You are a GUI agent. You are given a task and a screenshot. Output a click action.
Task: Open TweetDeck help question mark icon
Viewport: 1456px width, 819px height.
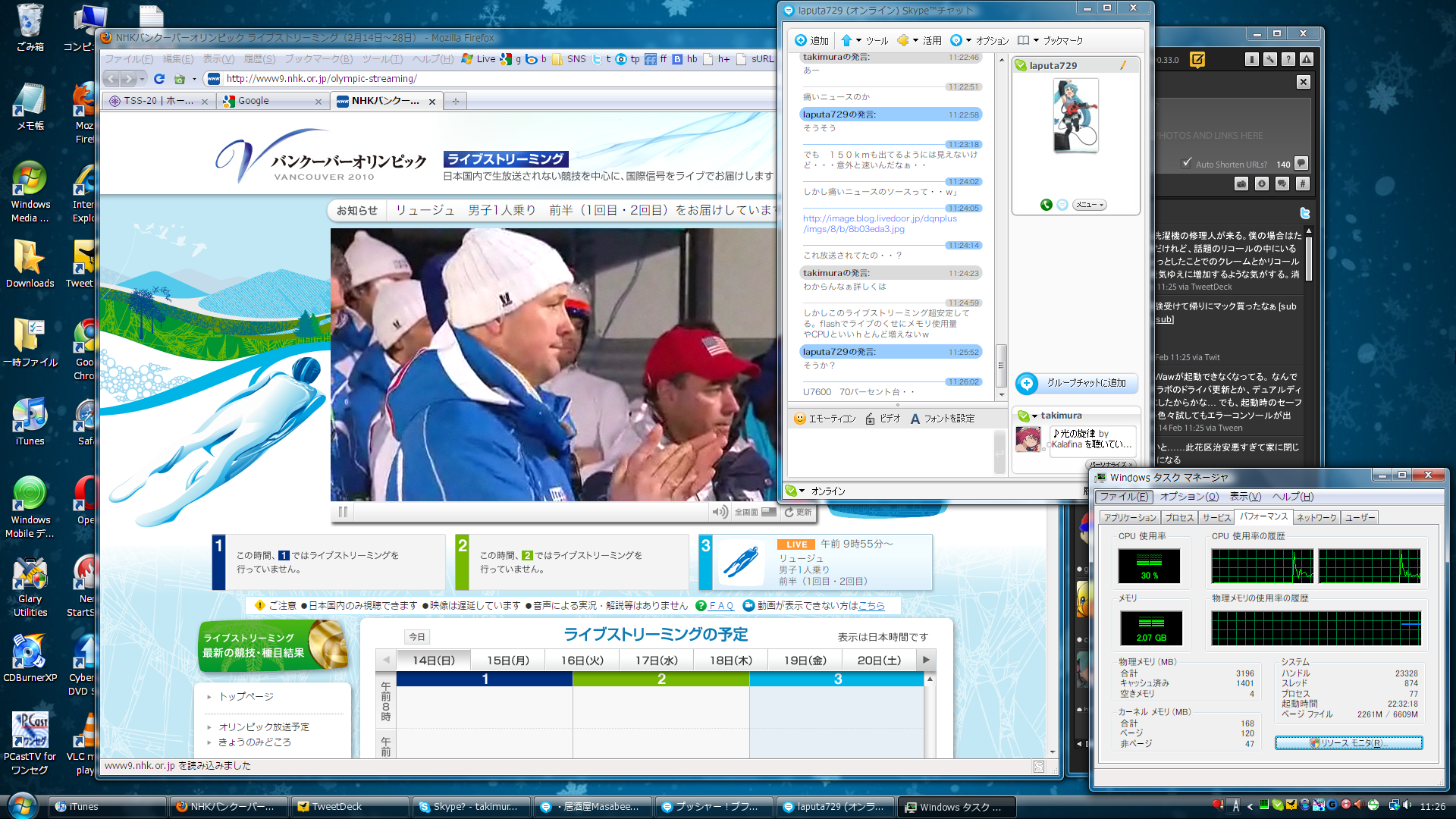point(1288,59)
